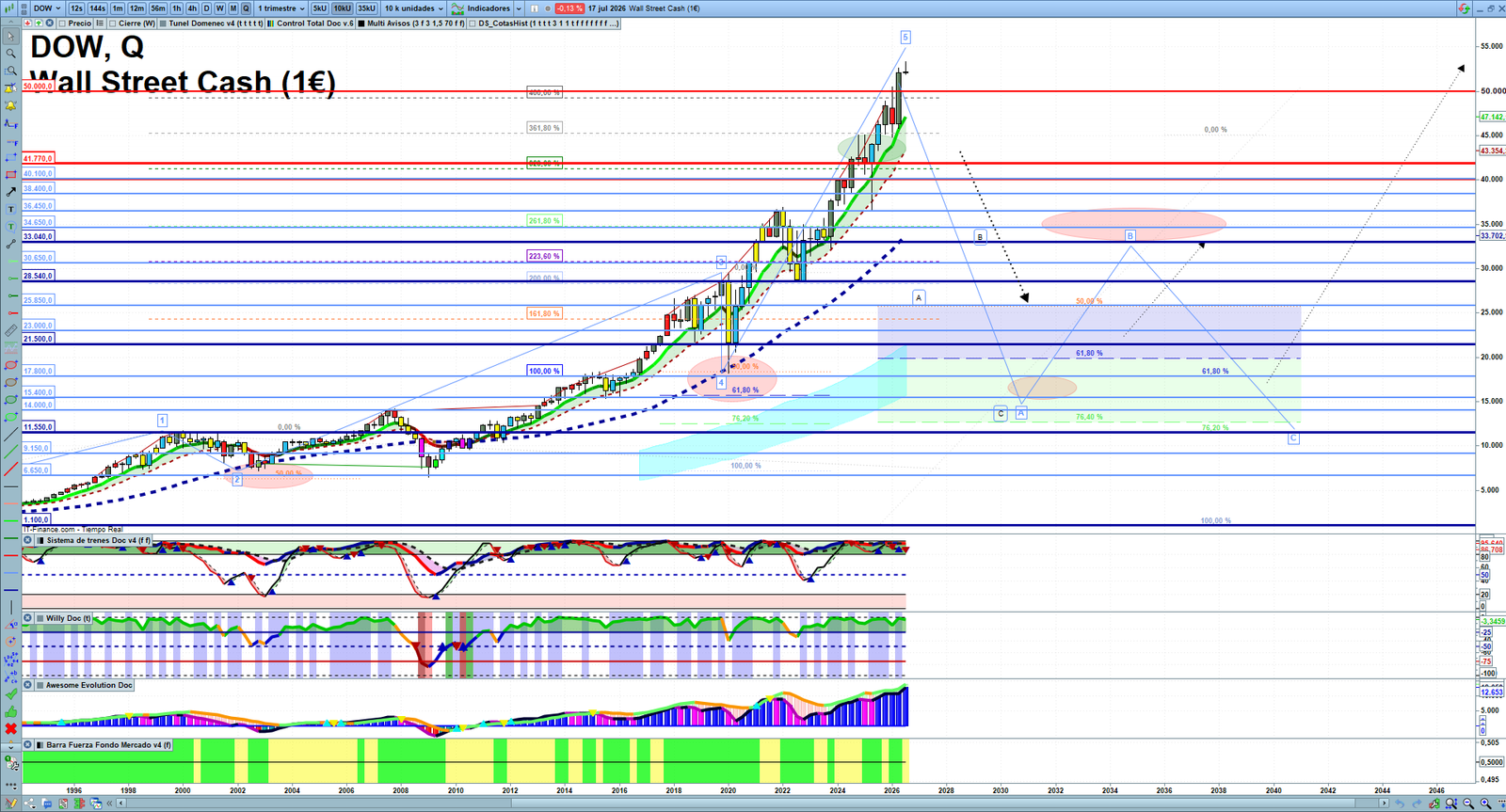1506x812 pixels.
Task: Toggle the Cierre (W) checkbox
Action: (112, 23)
